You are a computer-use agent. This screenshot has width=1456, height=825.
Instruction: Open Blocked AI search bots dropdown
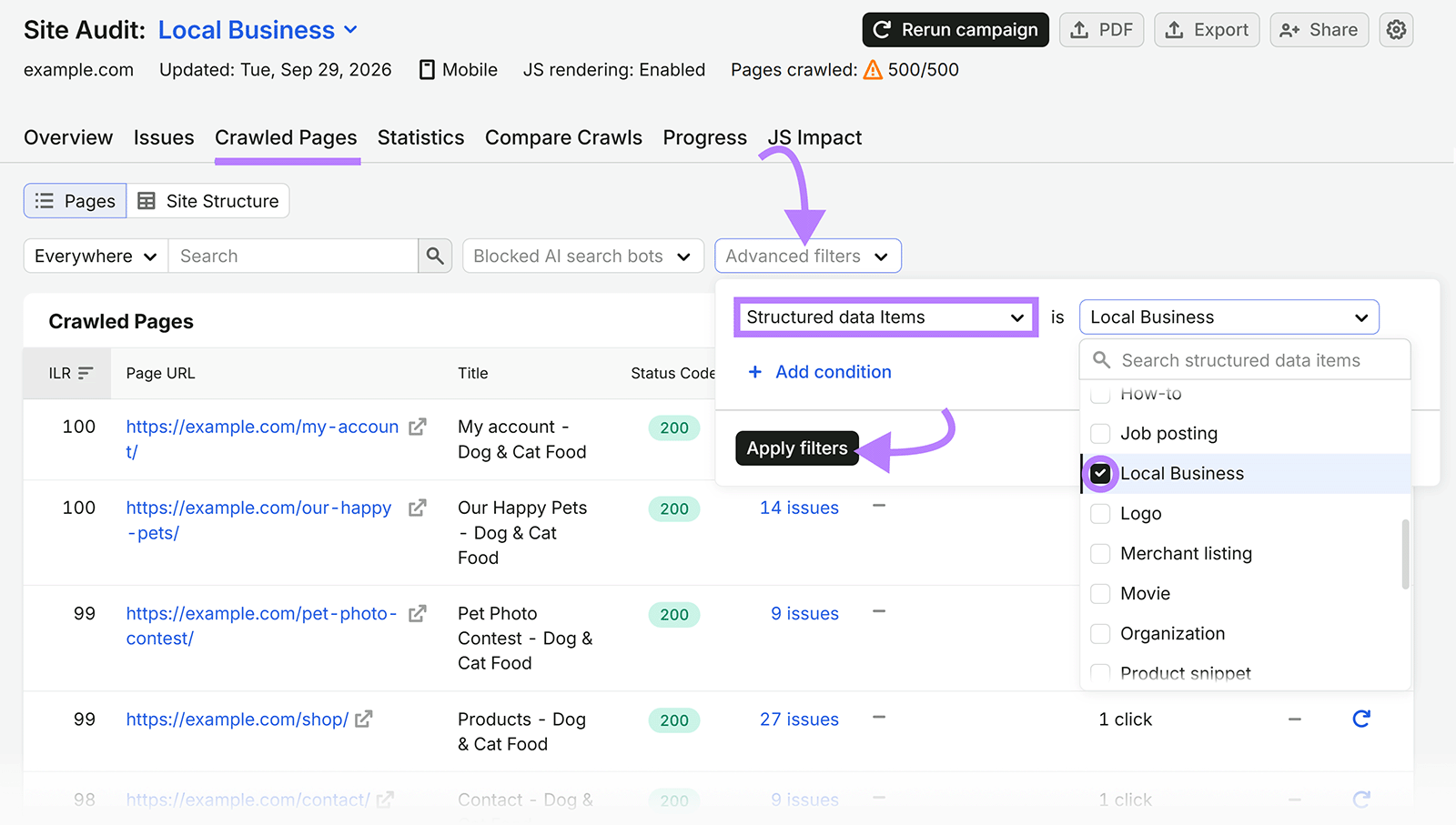[x=582, y=256]
